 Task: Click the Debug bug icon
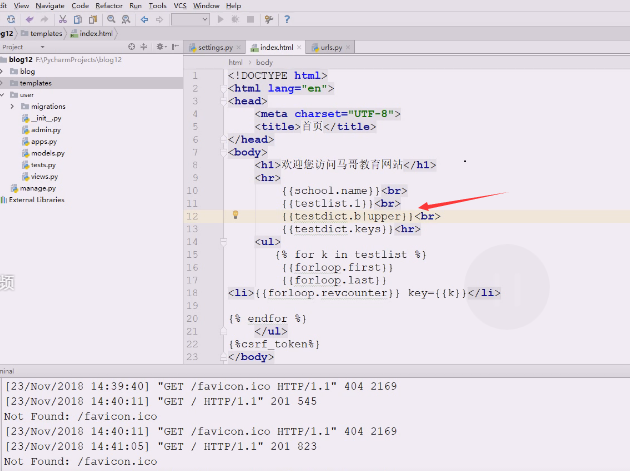(235, 19)
